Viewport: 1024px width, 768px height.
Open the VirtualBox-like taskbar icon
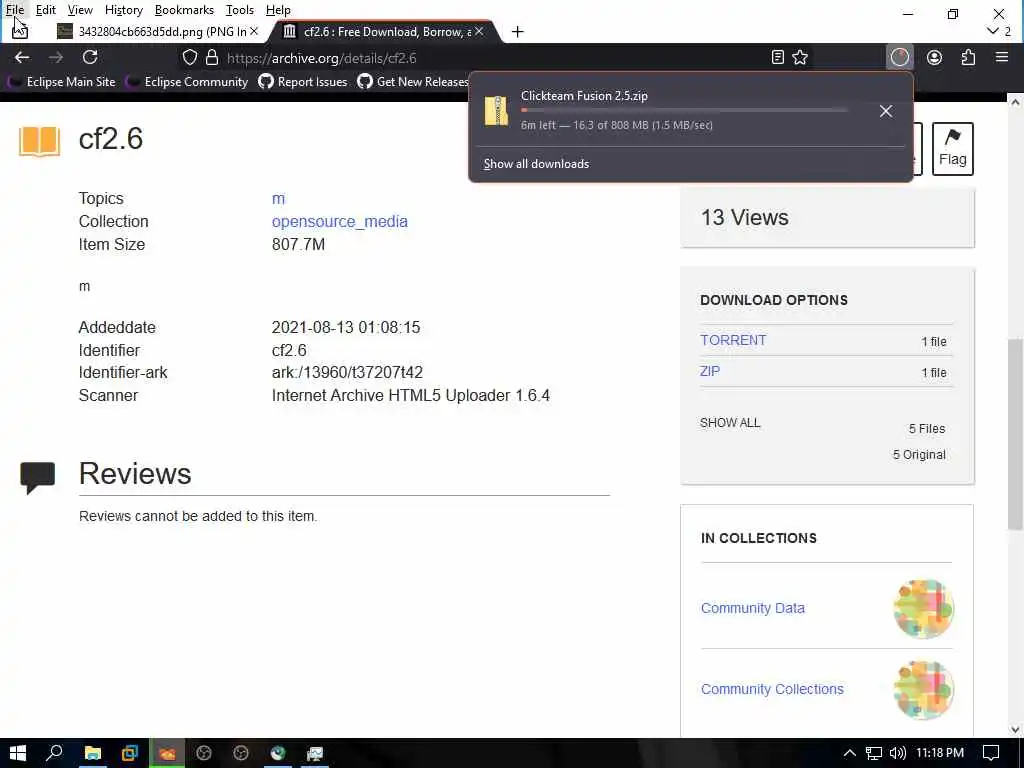point(130,753)
